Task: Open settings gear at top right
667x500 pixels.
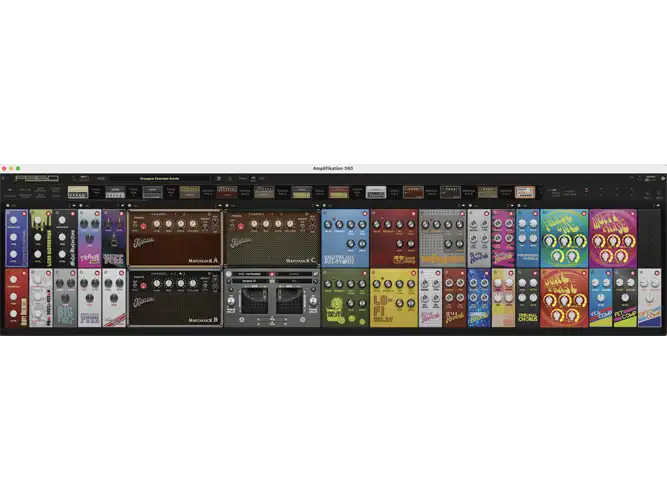Action: (x=663, y=179)
